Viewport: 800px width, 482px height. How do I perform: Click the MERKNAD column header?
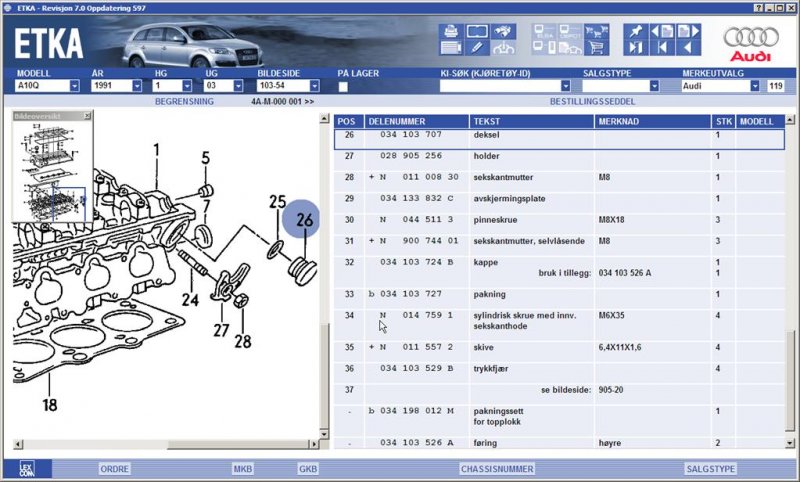pos(653,121)
